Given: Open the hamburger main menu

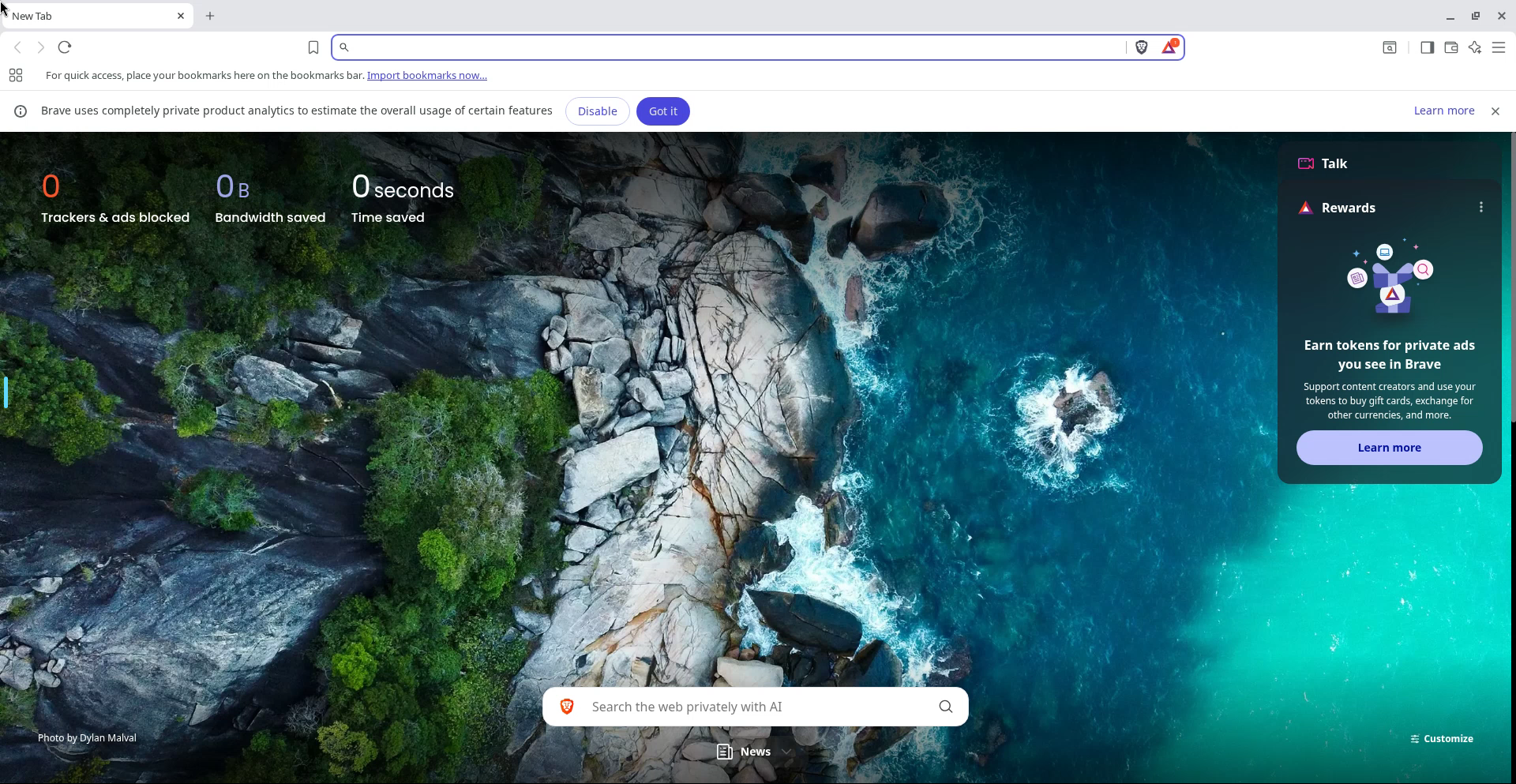Looking at the screenshot, I should pyautogui.click(x=1499, y=47).
